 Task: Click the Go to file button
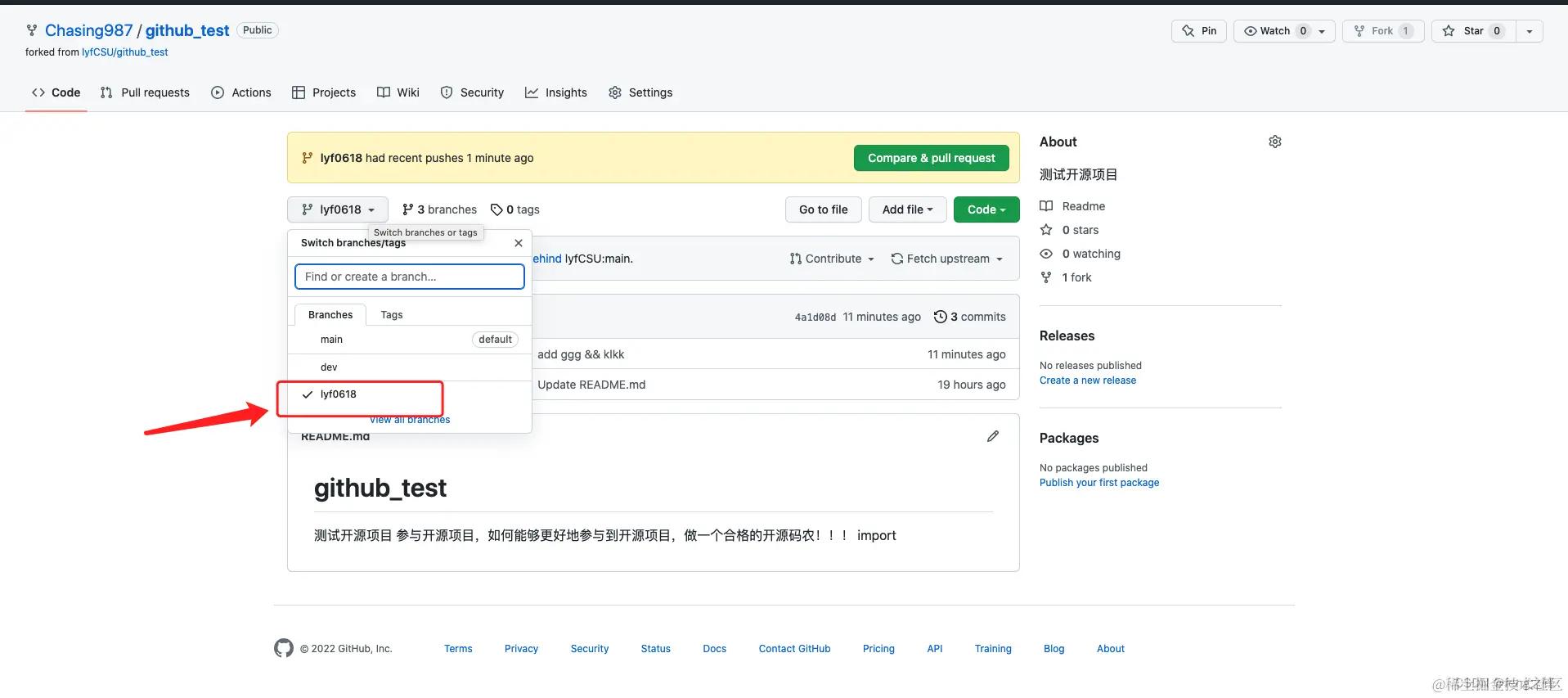[x=824, y=209]
